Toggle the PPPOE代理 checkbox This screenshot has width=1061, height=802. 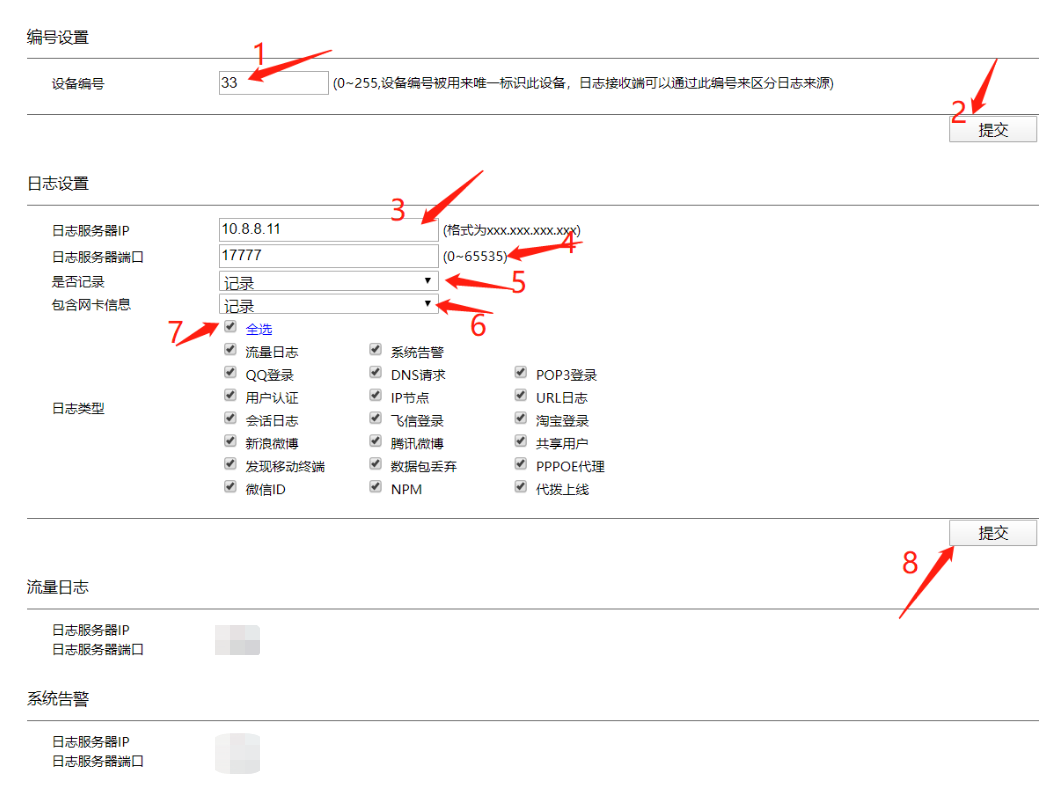click(x=520, y=464)
